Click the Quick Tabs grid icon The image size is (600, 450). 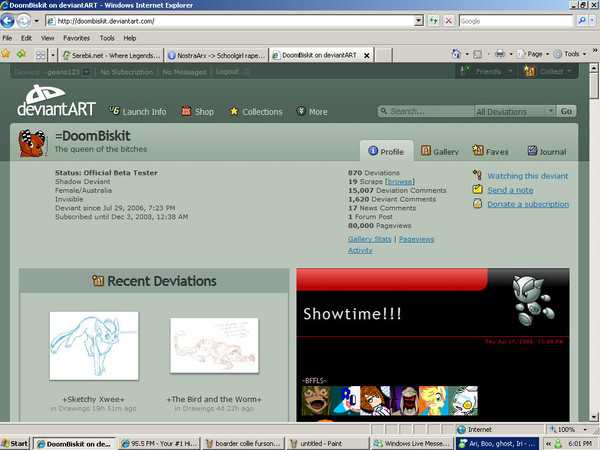(41, 55)
